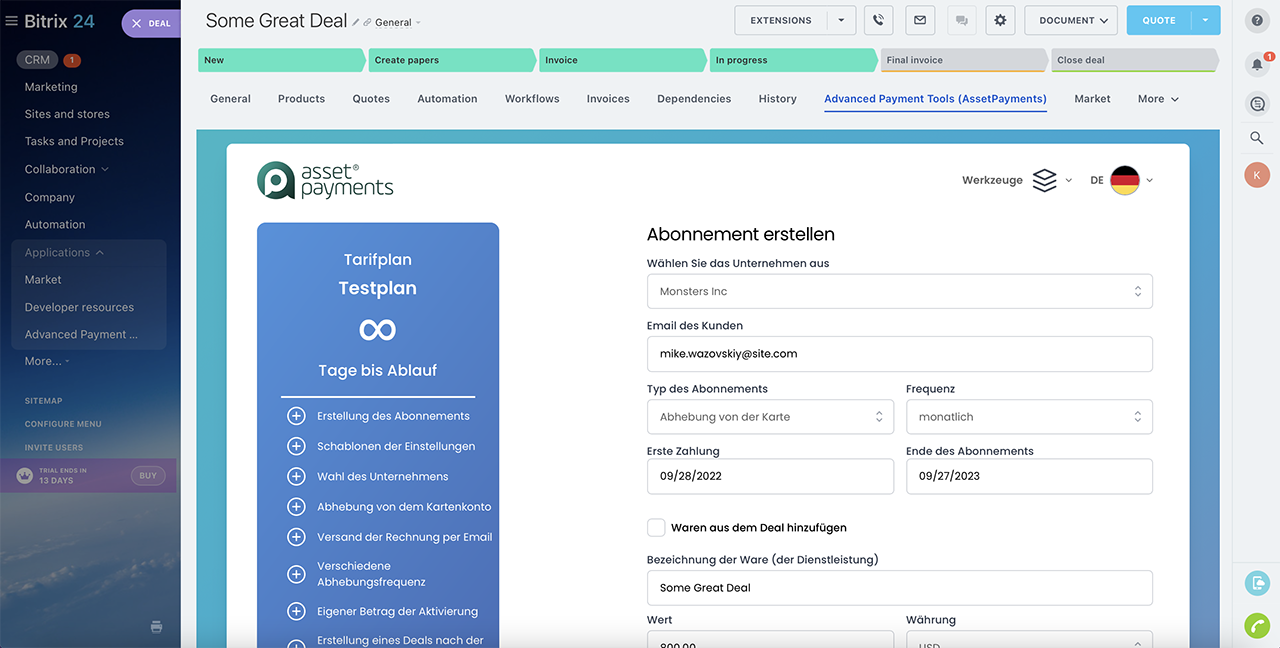Expand 'Erstellung des Abonnements' plus item
This screenshot has width=1280, height=648.
click(x=296, y=416)
